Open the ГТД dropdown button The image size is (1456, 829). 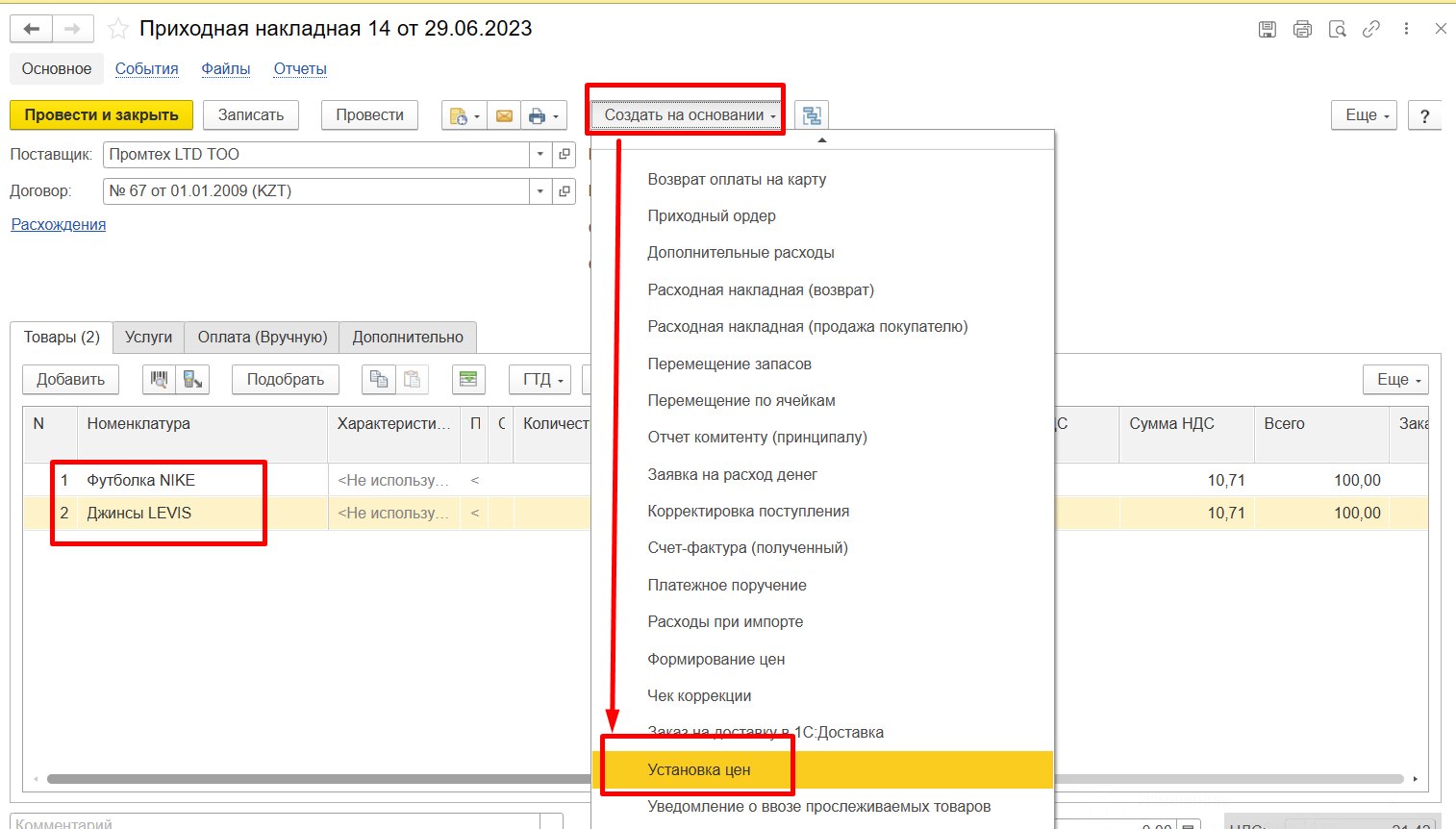point(540,379)
